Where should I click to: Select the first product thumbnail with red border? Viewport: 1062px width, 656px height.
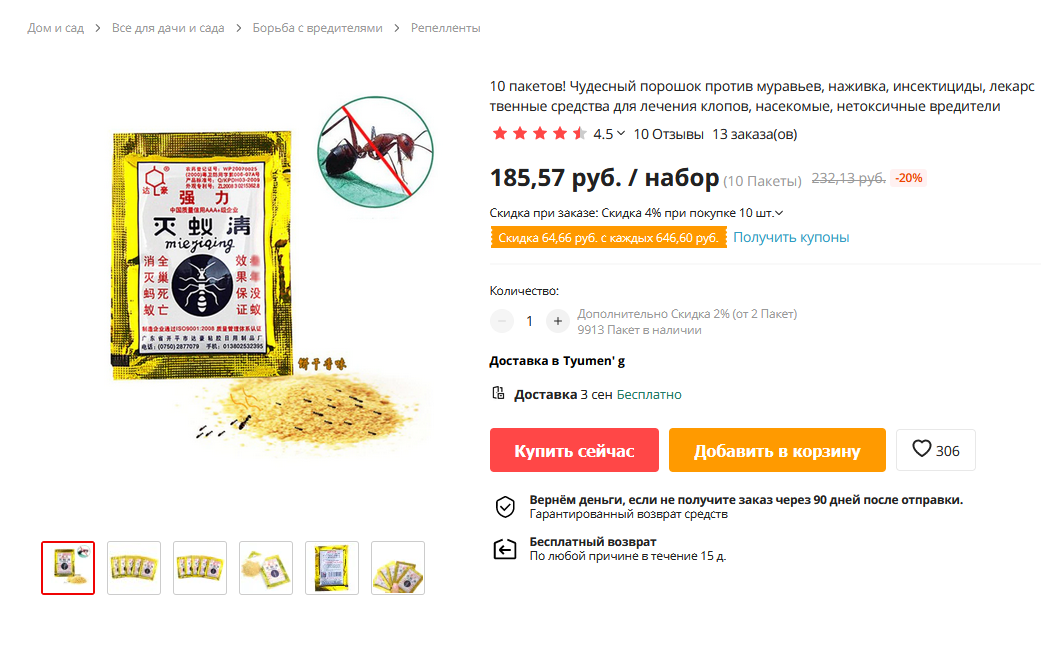click(x=68, y=568)
